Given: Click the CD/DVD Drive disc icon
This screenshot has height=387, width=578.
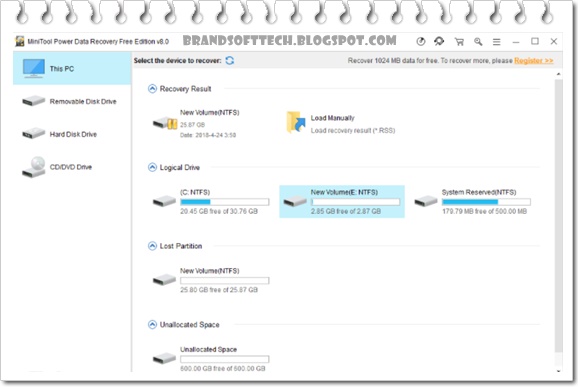Looking at the screenshot, I should click(x=34, y=167).
